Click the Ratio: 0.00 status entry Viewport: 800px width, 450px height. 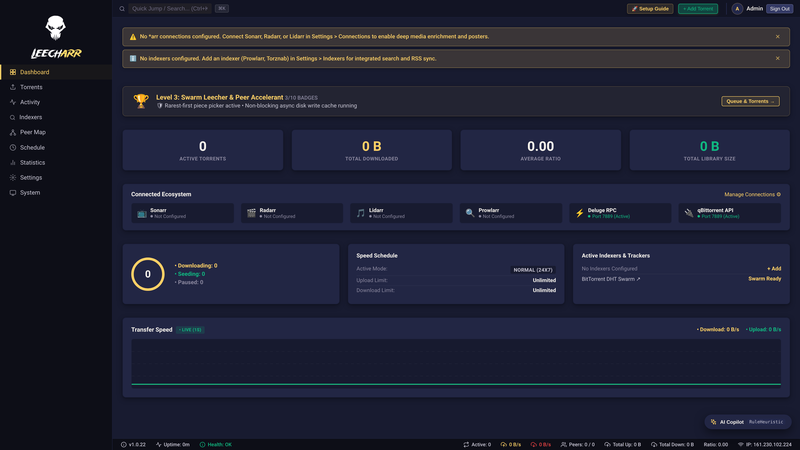[x=716, y=444]
